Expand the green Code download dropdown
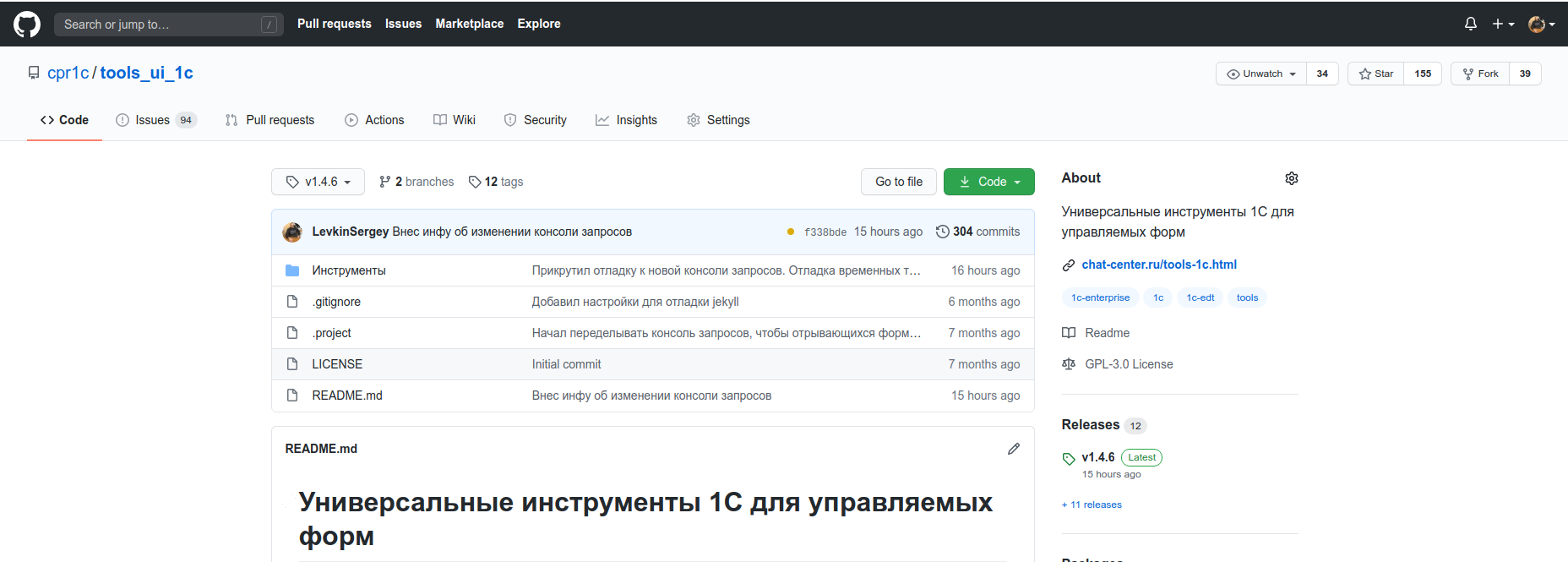The width and height of the screenshot is (1568, 562). tap(989, 182)
